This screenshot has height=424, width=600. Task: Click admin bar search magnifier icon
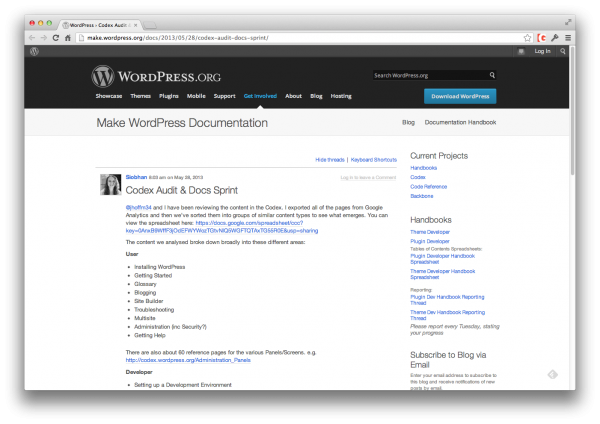(562, 51)
